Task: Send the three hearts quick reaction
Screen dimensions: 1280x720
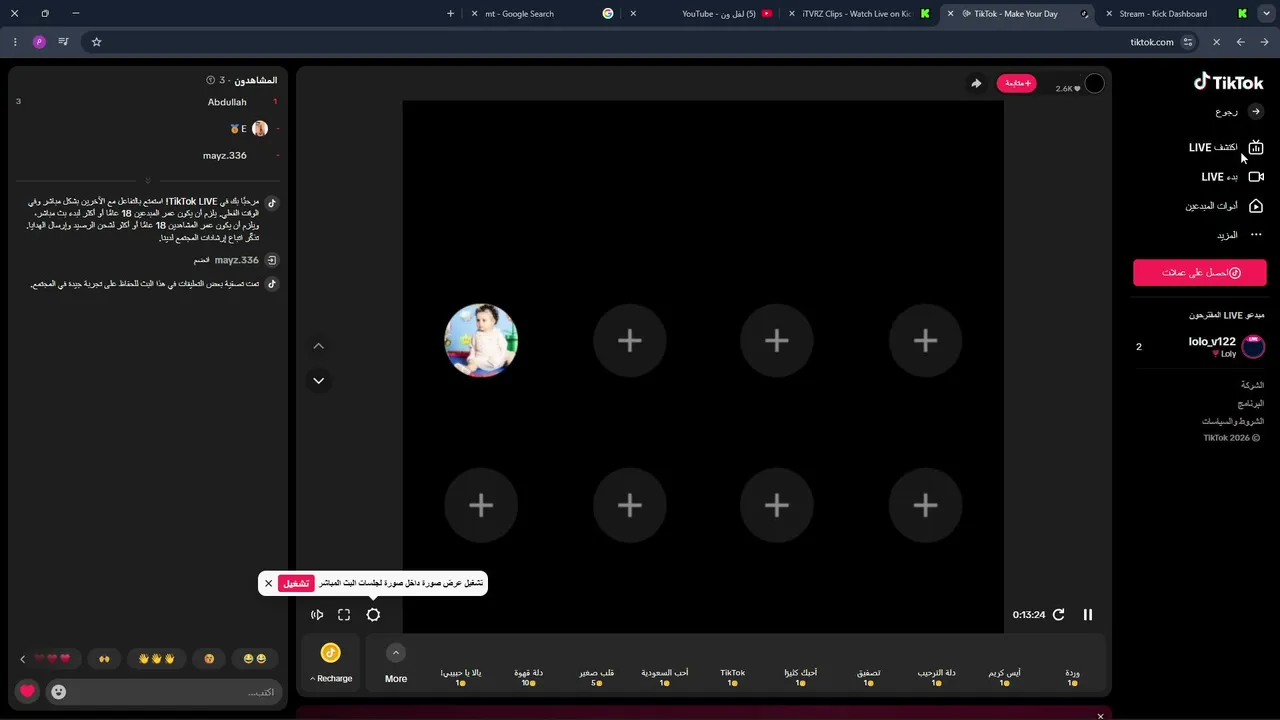Action: click(53, 659)
